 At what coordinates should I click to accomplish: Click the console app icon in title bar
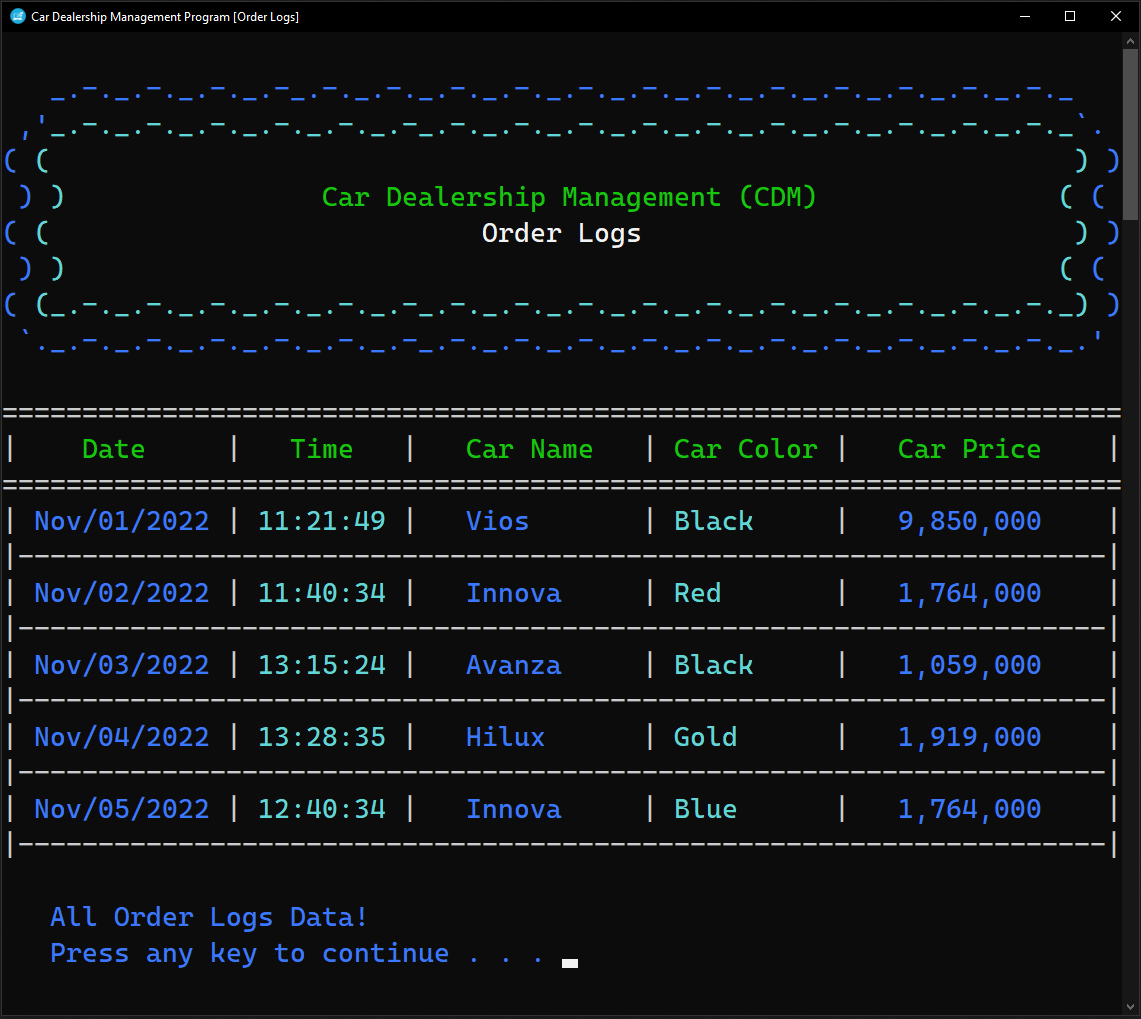(x=17, y=16)
